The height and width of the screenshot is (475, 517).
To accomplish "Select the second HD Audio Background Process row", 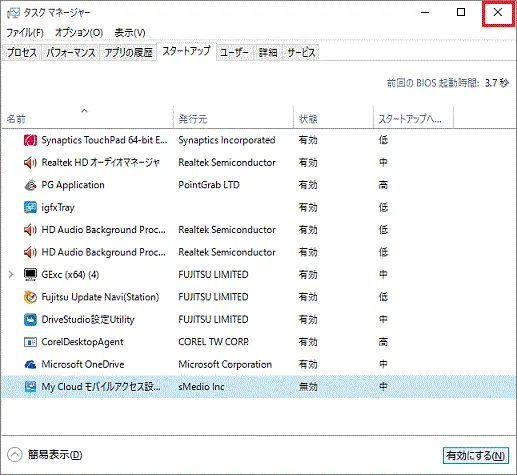I will coord(258,252).
